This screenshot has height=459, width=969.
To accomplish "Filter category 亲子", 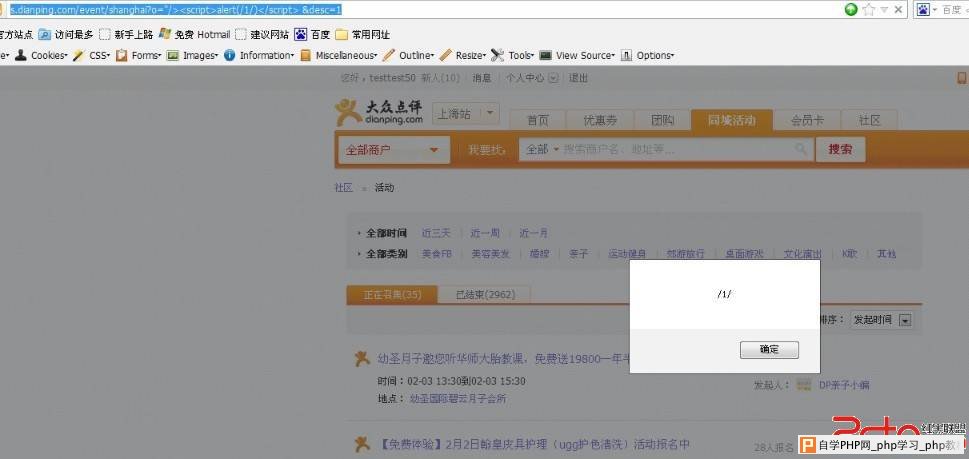I will tap(578, 253).
